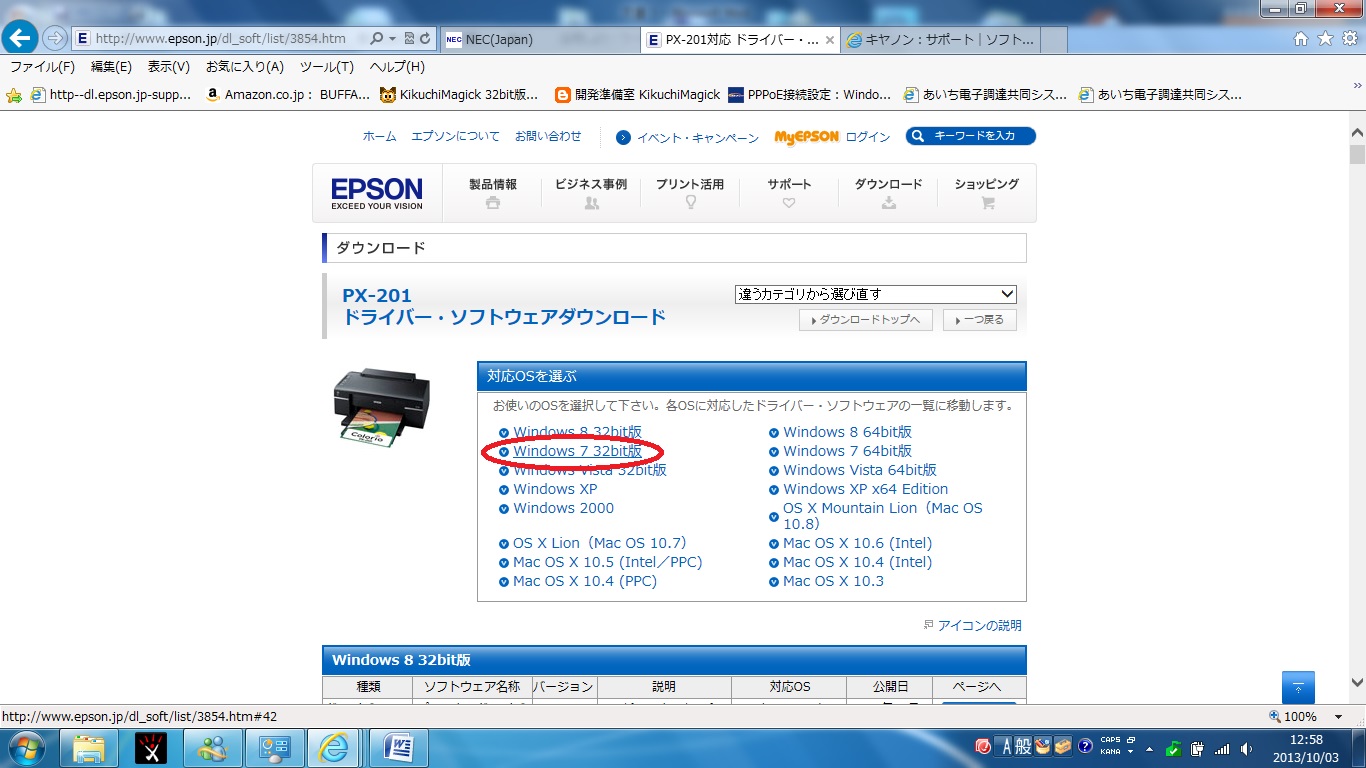Click the エプソンについて link
Screen dimensions: 1366x768
point(455,137)
